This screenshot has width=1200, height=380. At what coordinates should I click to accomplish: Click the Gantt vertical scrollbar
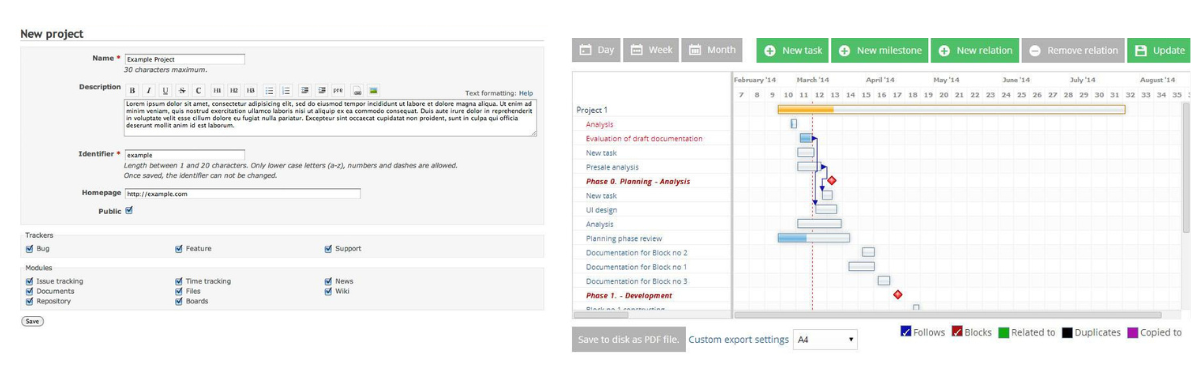tap(1186, 168)
